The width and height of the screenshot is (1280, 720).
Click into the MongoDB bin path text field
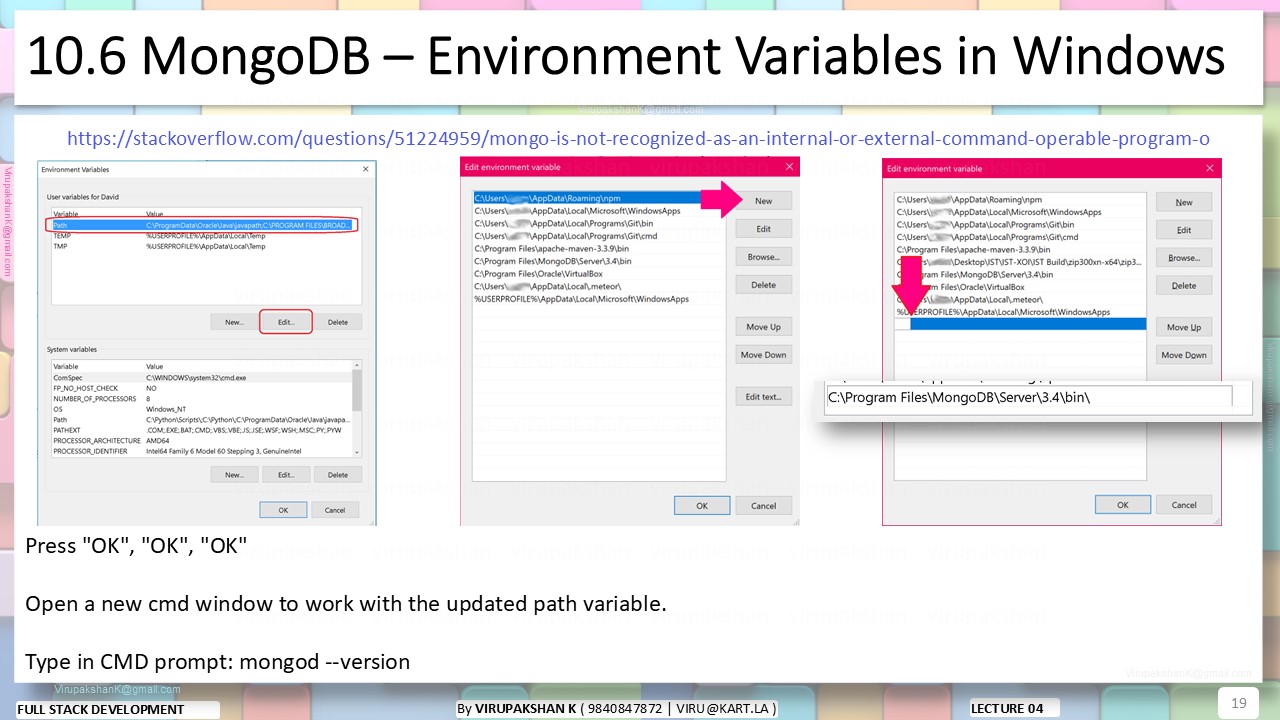coord(1026,397)
